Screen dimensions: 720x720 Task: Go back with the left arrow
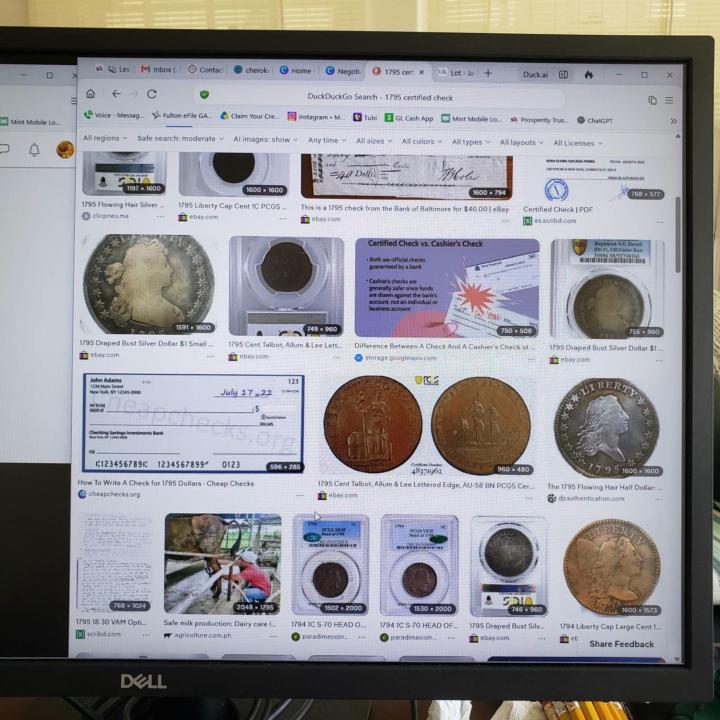[116, 94]
